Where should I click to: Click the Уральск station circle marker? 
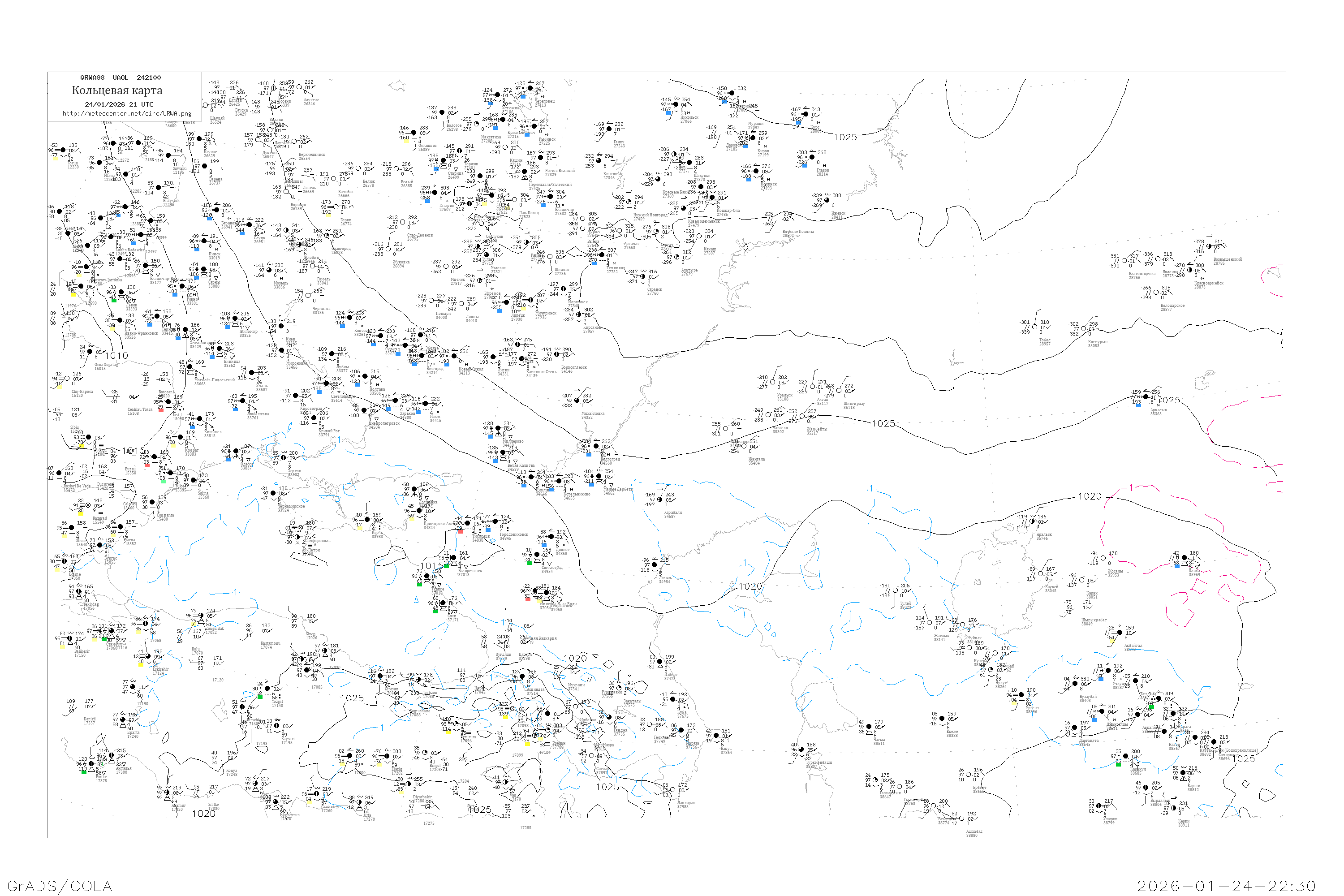click(772, 382)
